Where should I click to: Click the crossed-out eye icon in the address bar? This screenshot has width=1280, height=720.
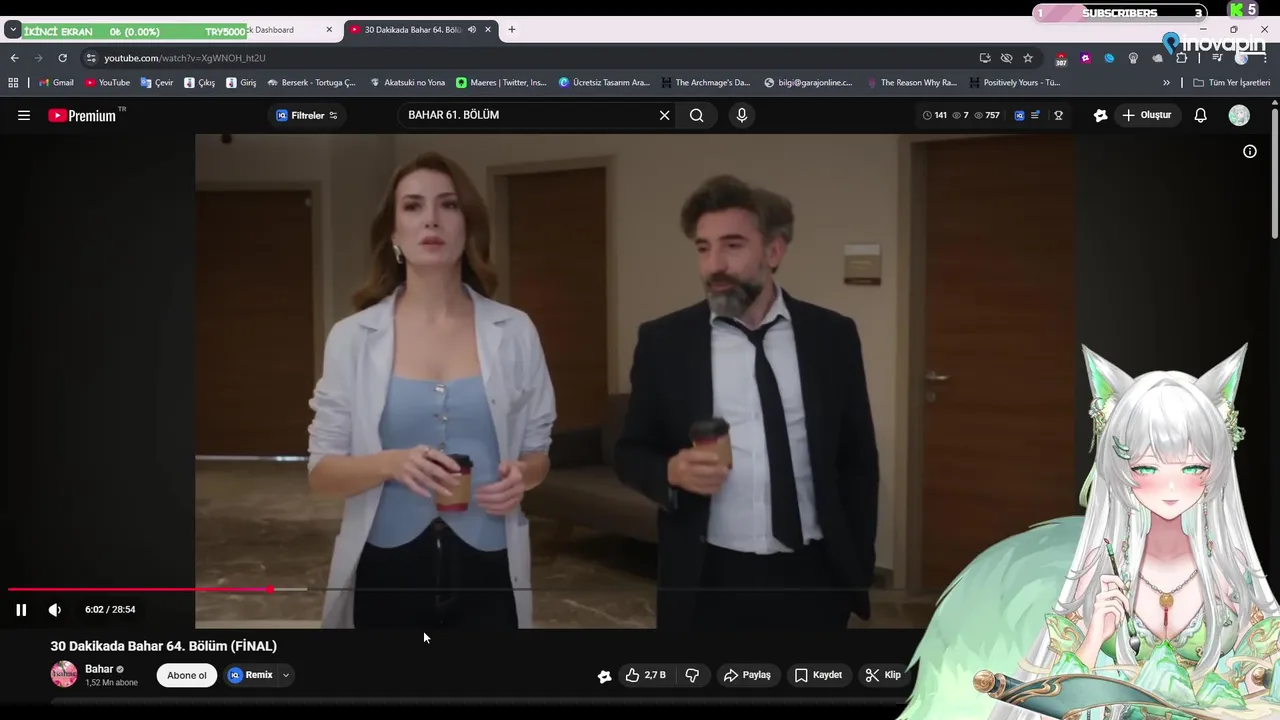coord(1006,58)
